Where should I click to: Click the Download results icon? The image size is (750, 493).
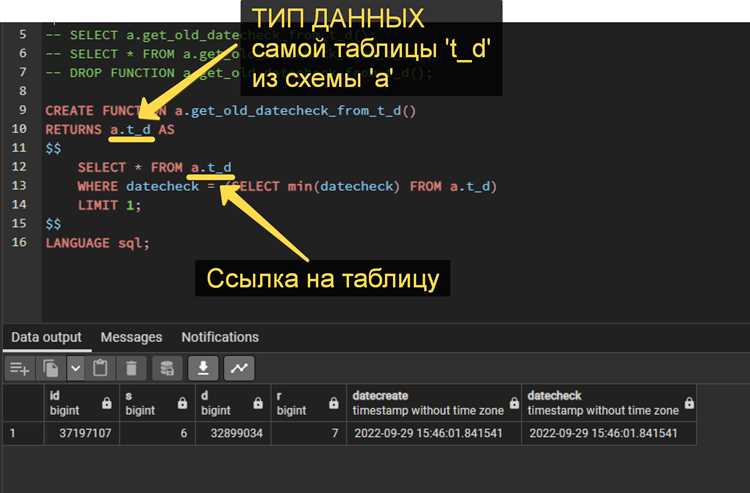[x=203, y=368]
